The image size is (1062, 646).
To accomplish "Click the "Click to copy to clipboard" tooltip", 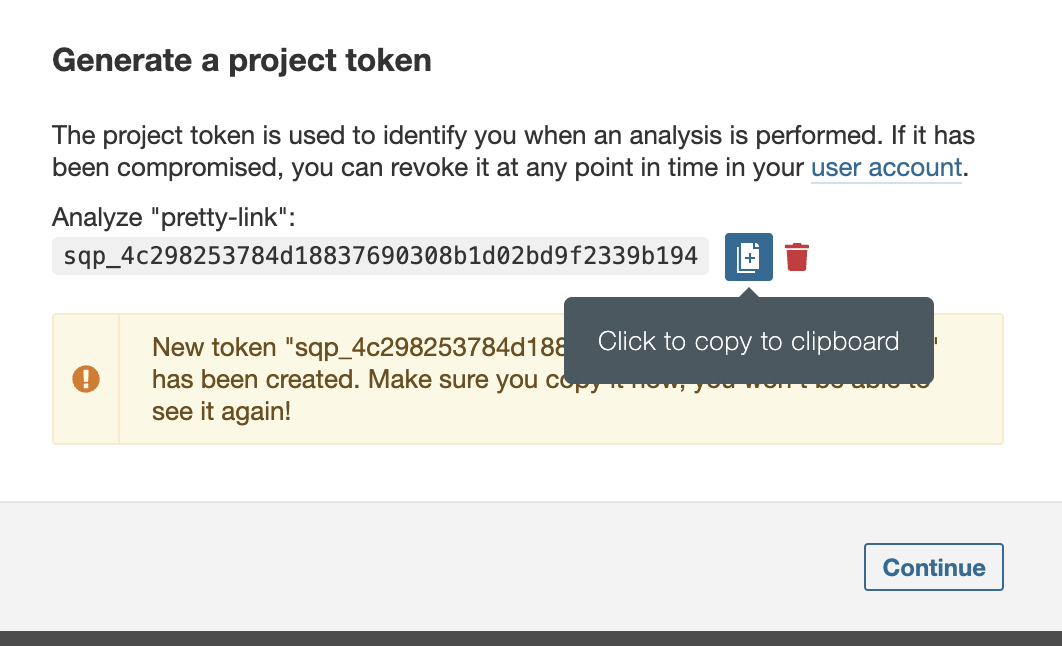I will click(x=748, y=341).
